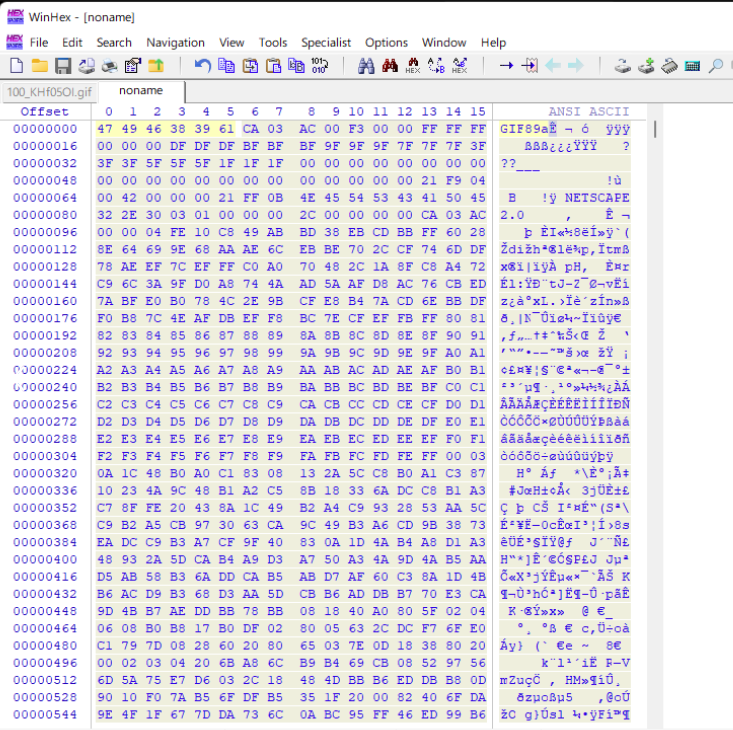
Task: Click the Modify Data 101/010 icon
Action: click(x=320, y=66)
